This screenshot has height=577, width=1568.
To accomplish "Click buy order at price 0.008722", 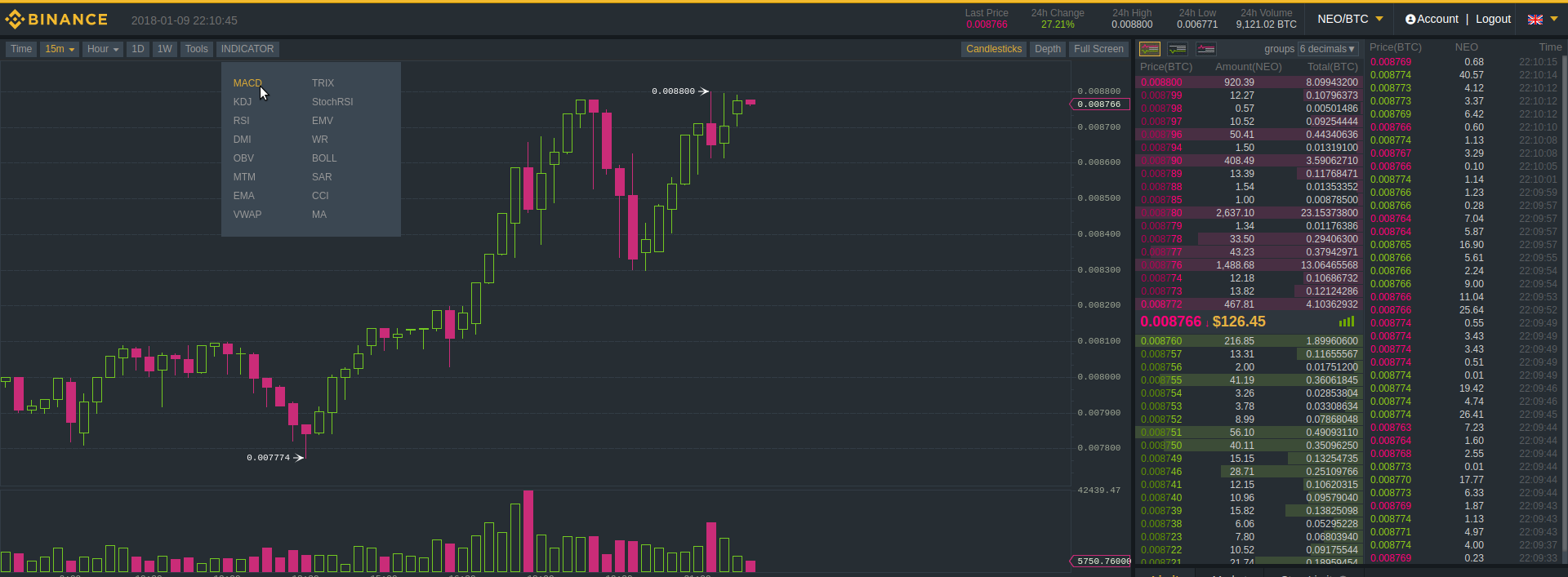I will tap(1249, 550).
